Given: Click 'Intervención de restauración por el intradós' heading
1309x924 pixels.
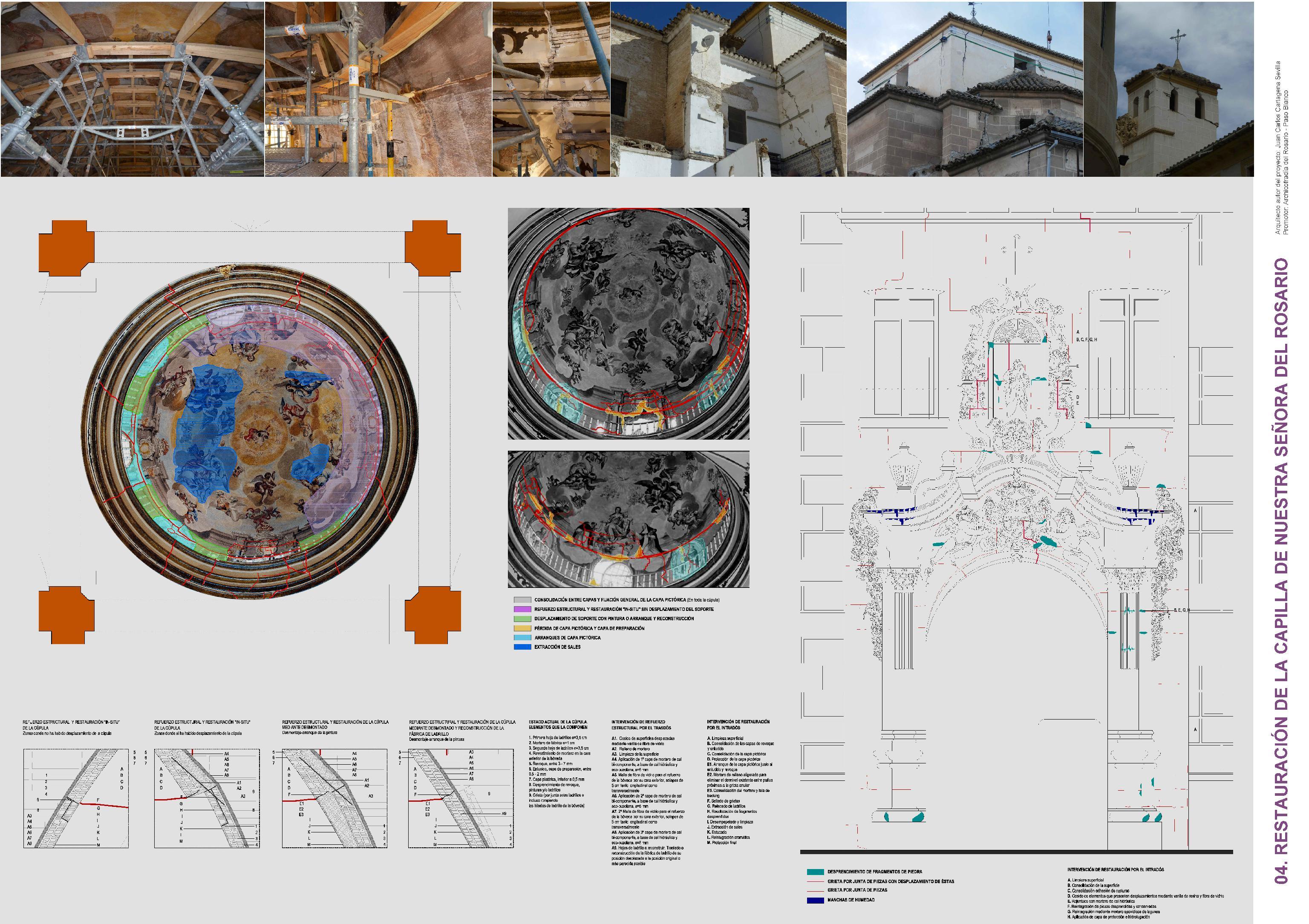Looking at the screenshot, I should pos(738,724).
